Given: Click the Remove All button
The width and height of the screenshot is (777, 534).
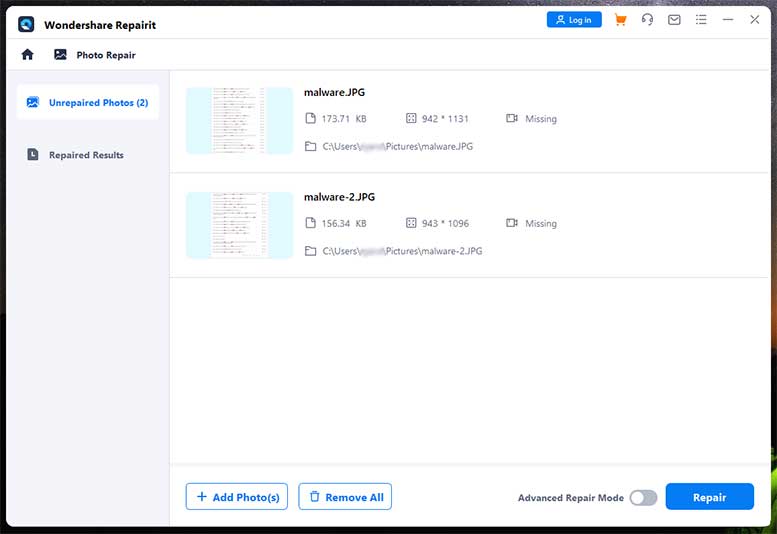Looking at the screenshot, I should tap(345, 496).
